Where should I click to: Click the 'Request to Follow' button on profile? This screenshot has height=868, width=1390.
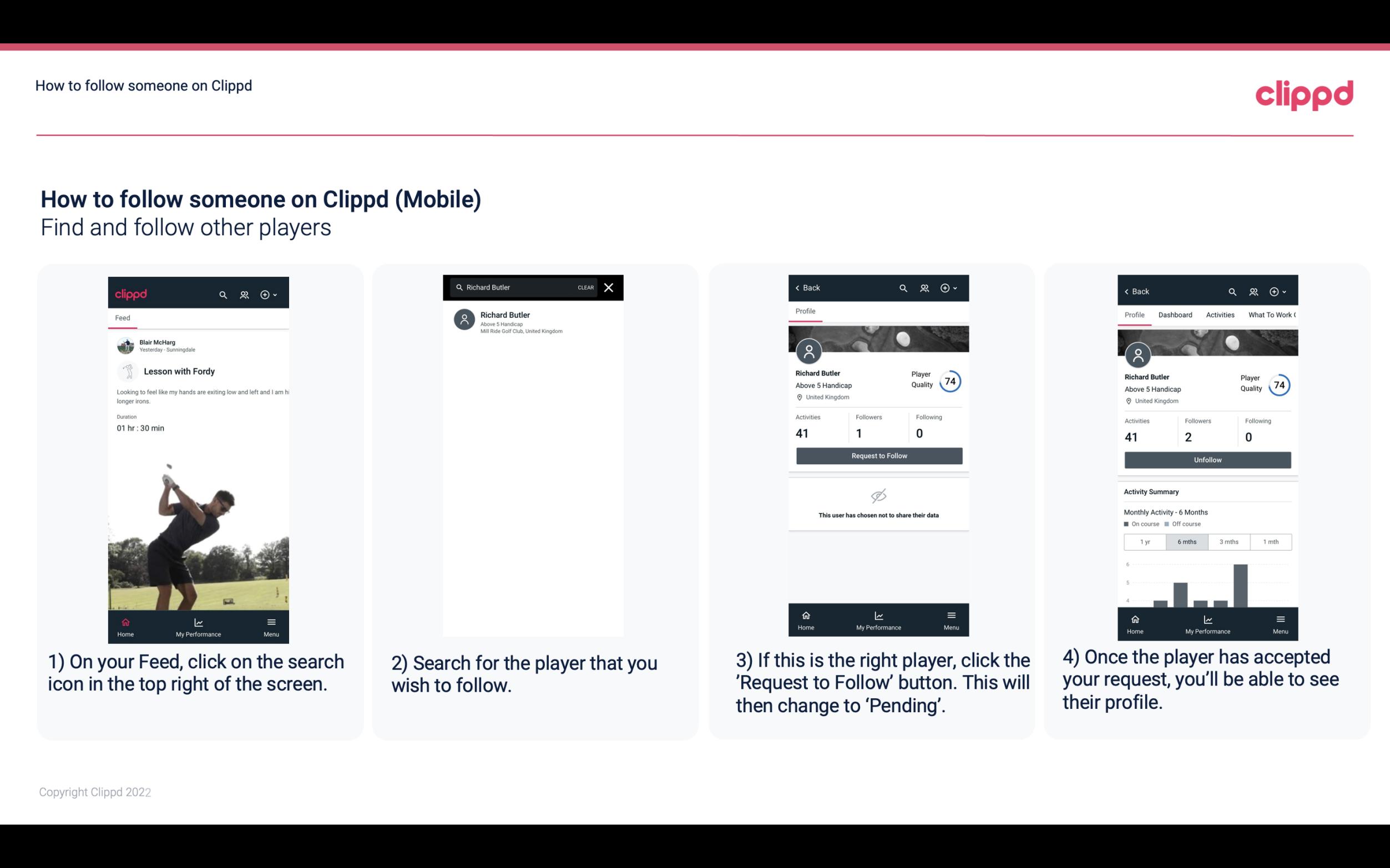[x=878, y=455]
